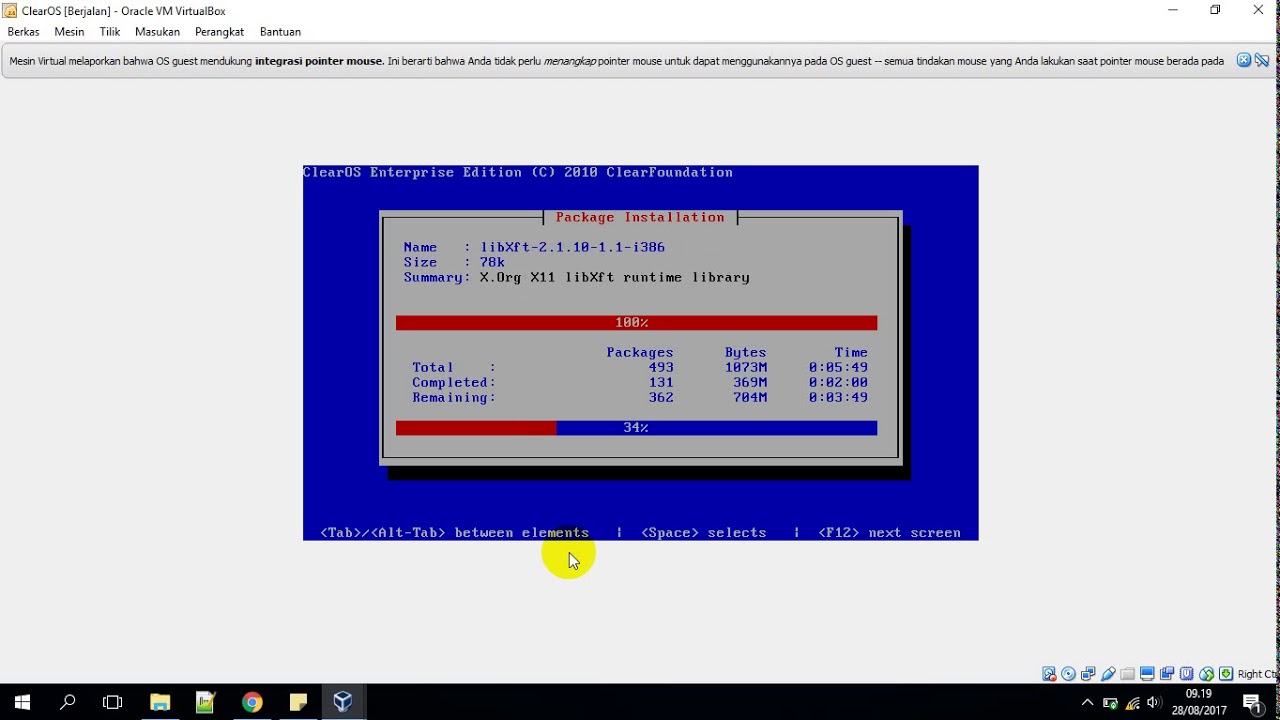Click the video capture indicator icon

pos(1167,674)
